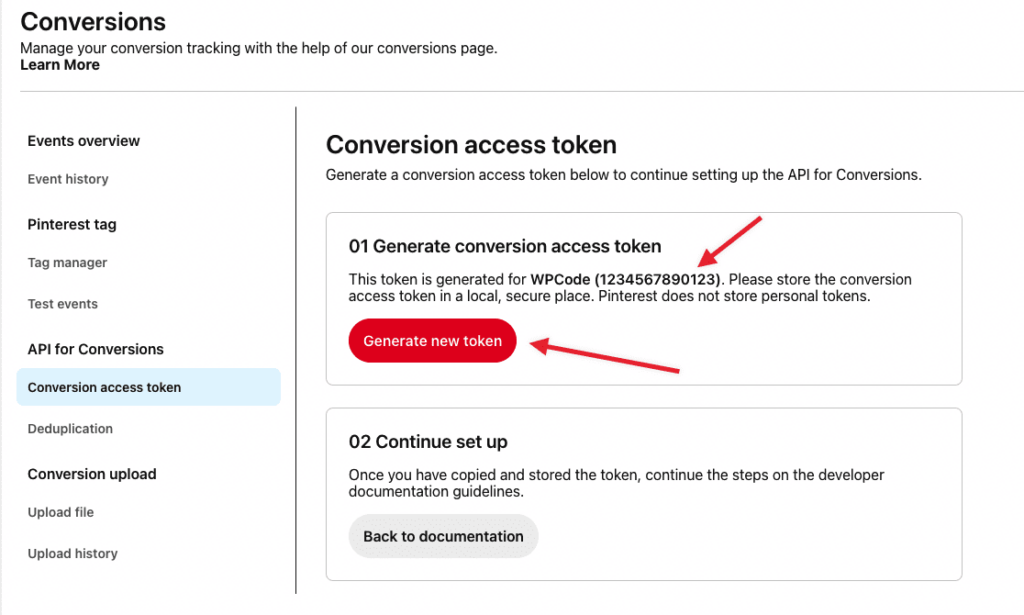Click the Conversions page heading
This screenshot has width=1024, height=615.
[93, 22]
